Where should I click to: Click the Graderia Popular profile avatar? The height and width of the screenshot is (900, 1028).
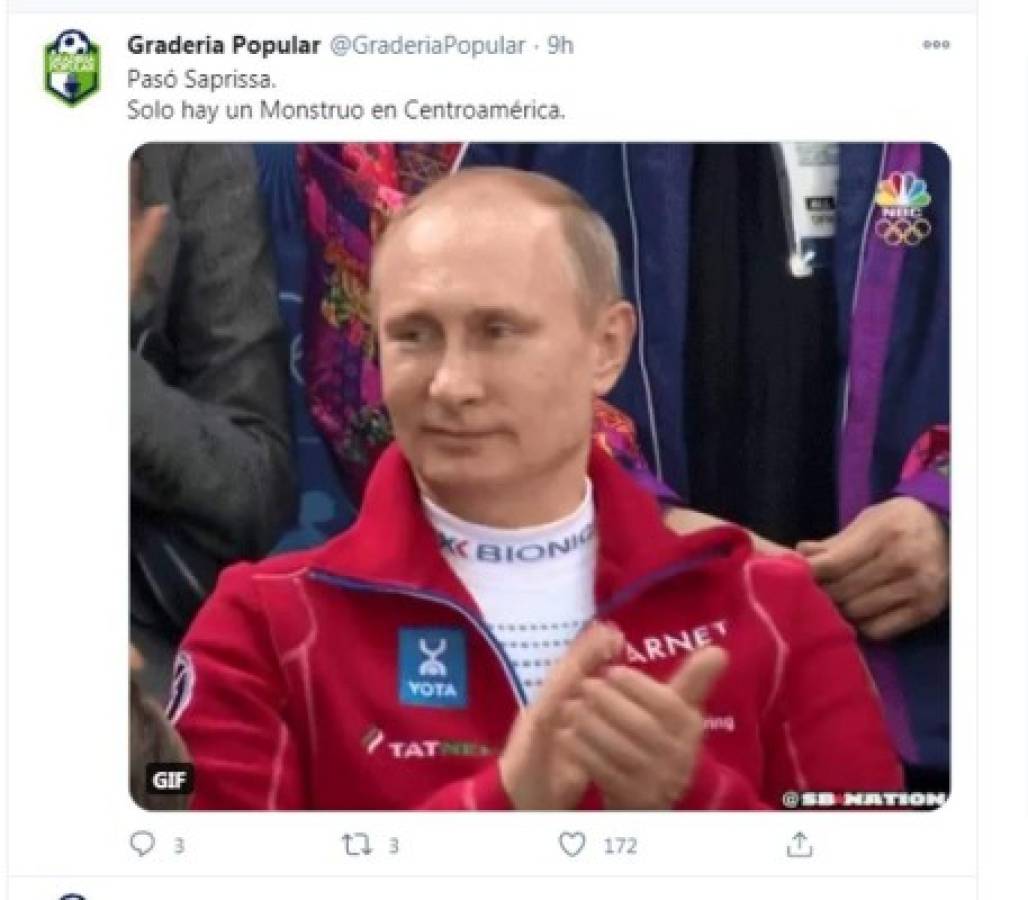[x=72, y=68]
